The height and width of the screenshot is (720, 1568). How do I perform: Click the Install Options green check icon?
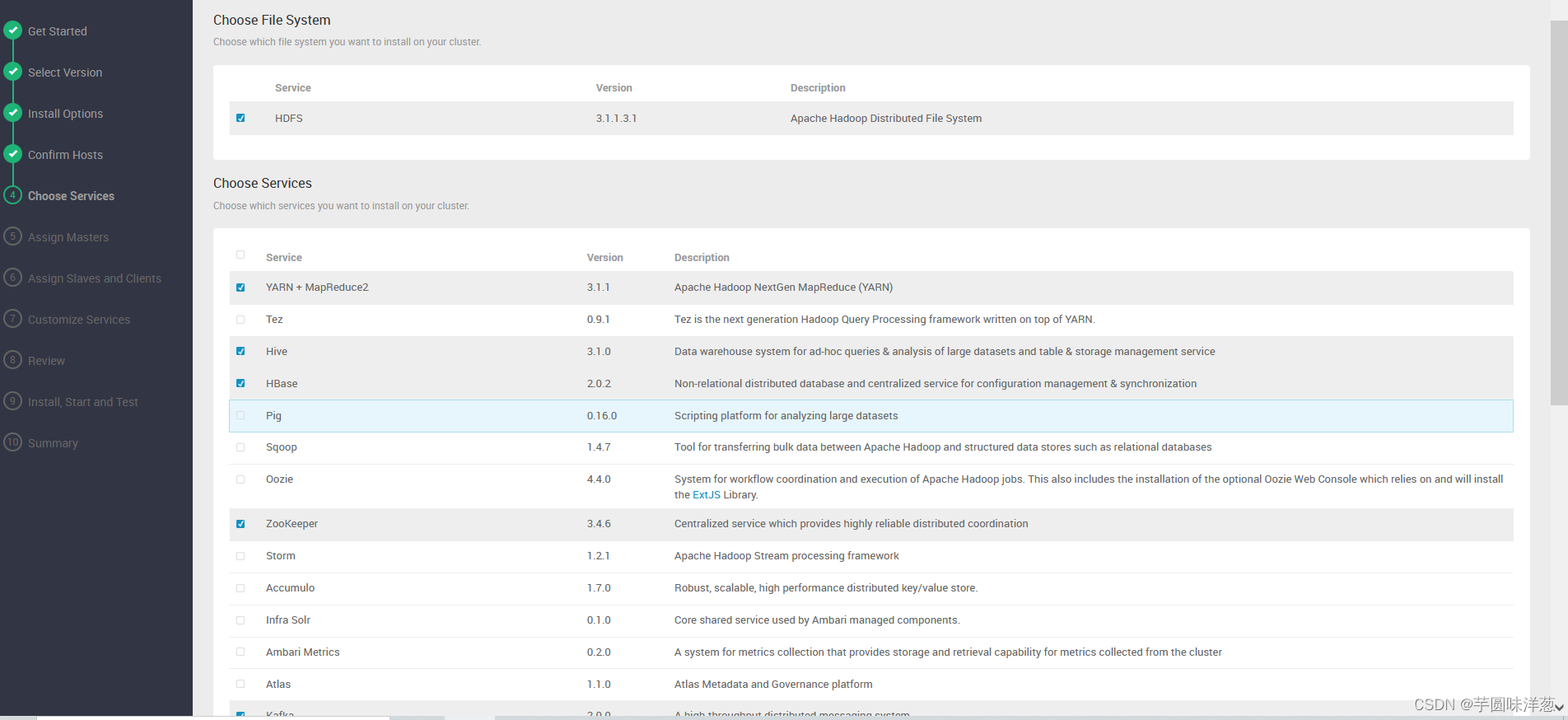coord(12,113)
